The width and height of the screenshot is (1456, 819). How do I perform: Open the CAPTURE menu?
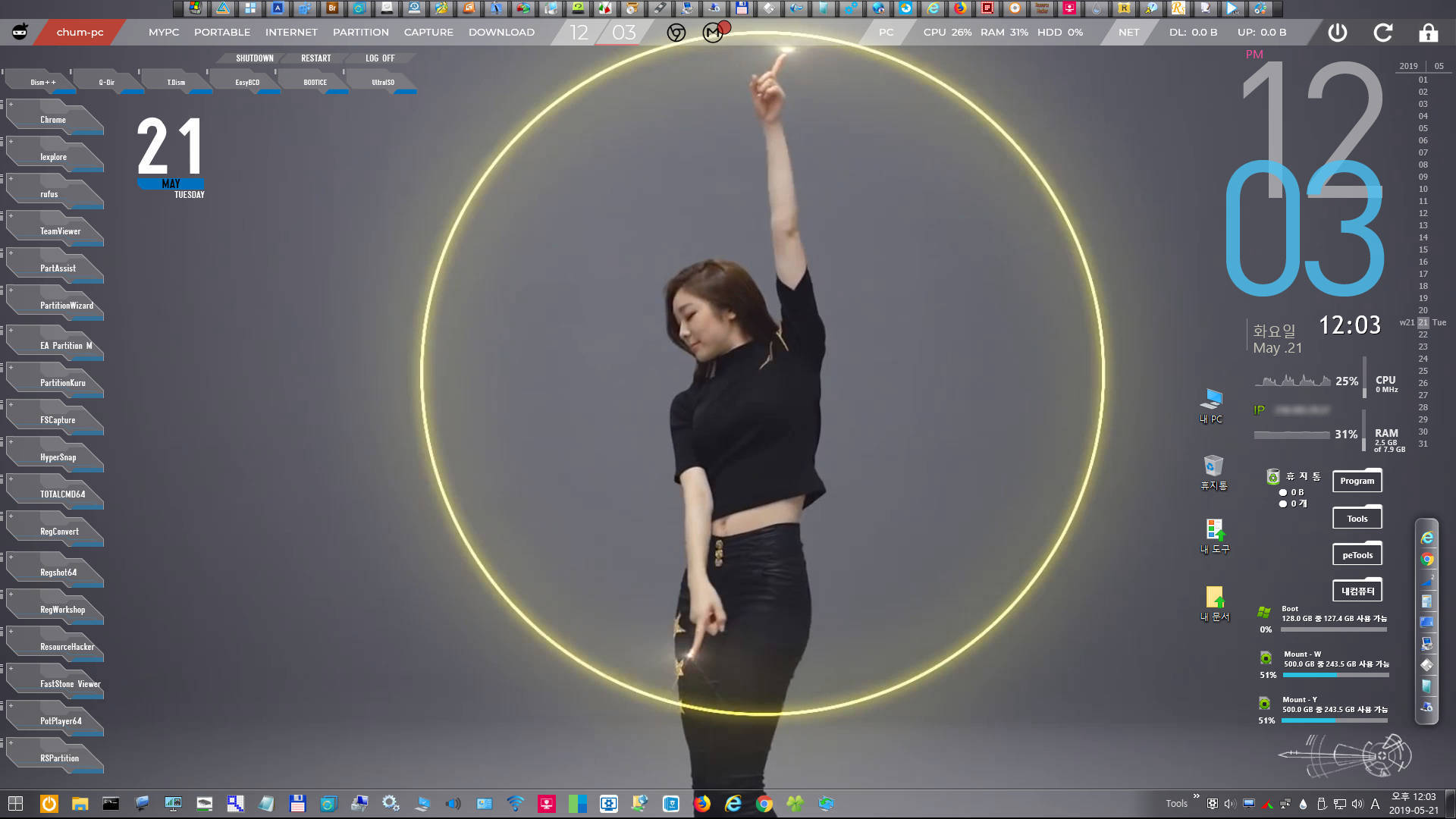click(x=428, y=32)
